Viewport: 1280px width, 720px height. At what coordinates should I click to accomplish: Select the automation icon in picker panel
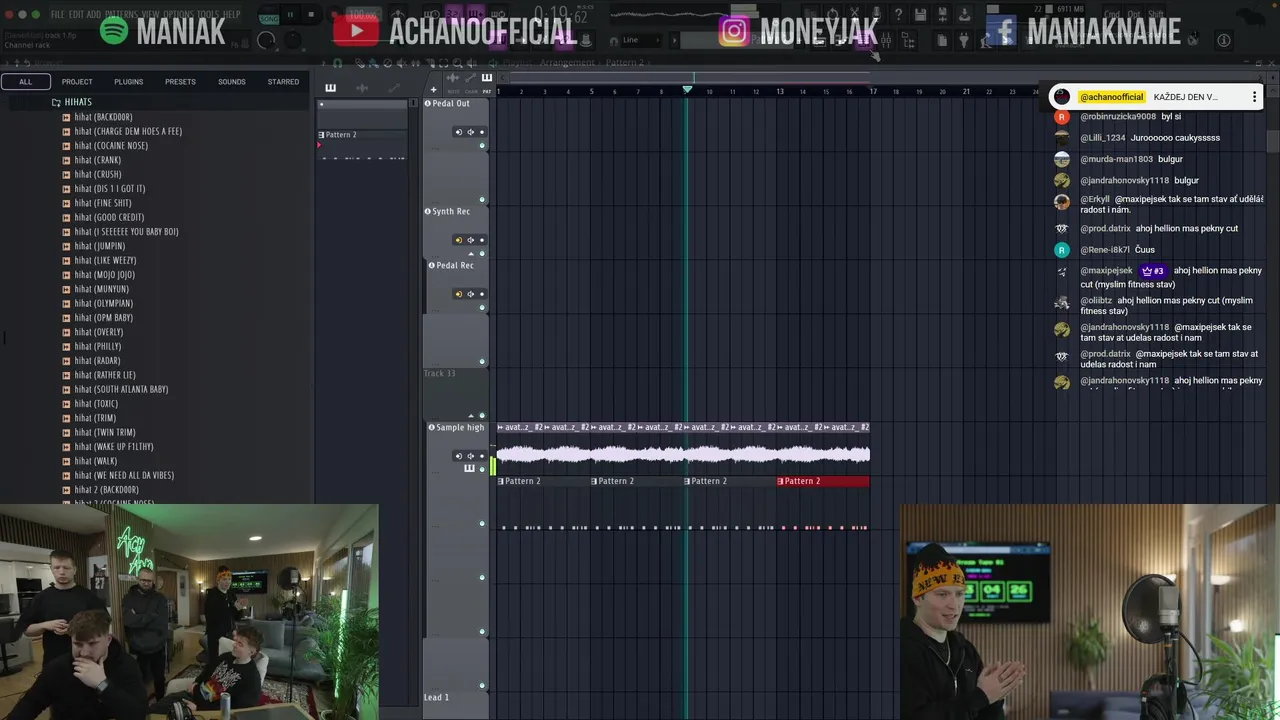(394, 87)
